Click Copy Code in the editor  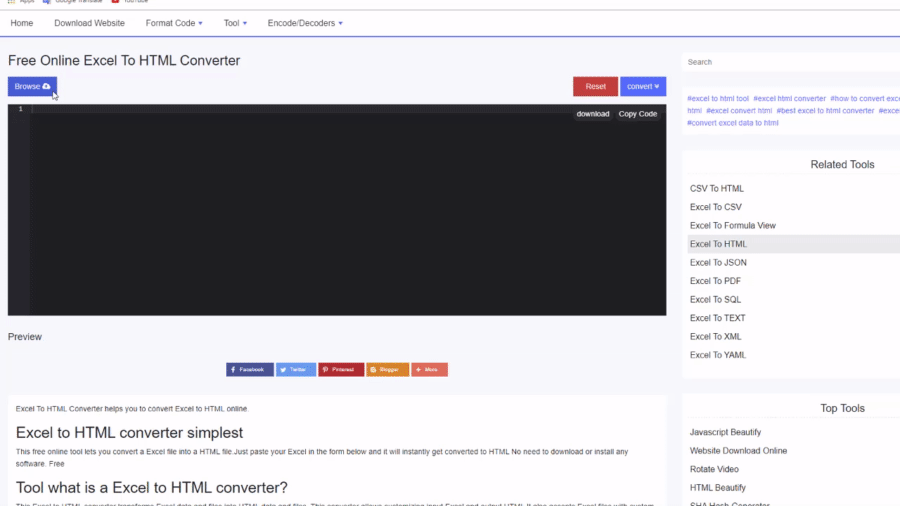point(637,114)
